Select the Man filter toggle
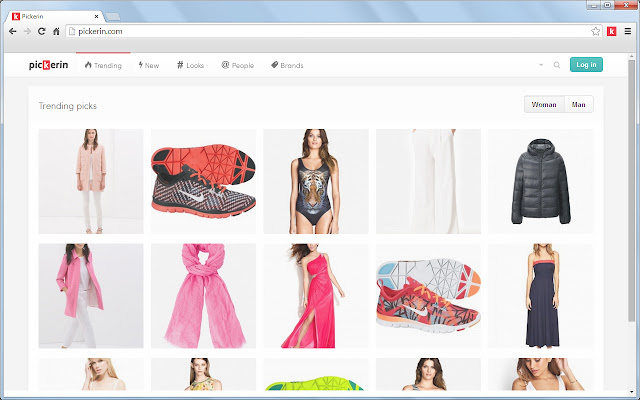The width and height of the screenshot is (640, 400). [579, 104]
